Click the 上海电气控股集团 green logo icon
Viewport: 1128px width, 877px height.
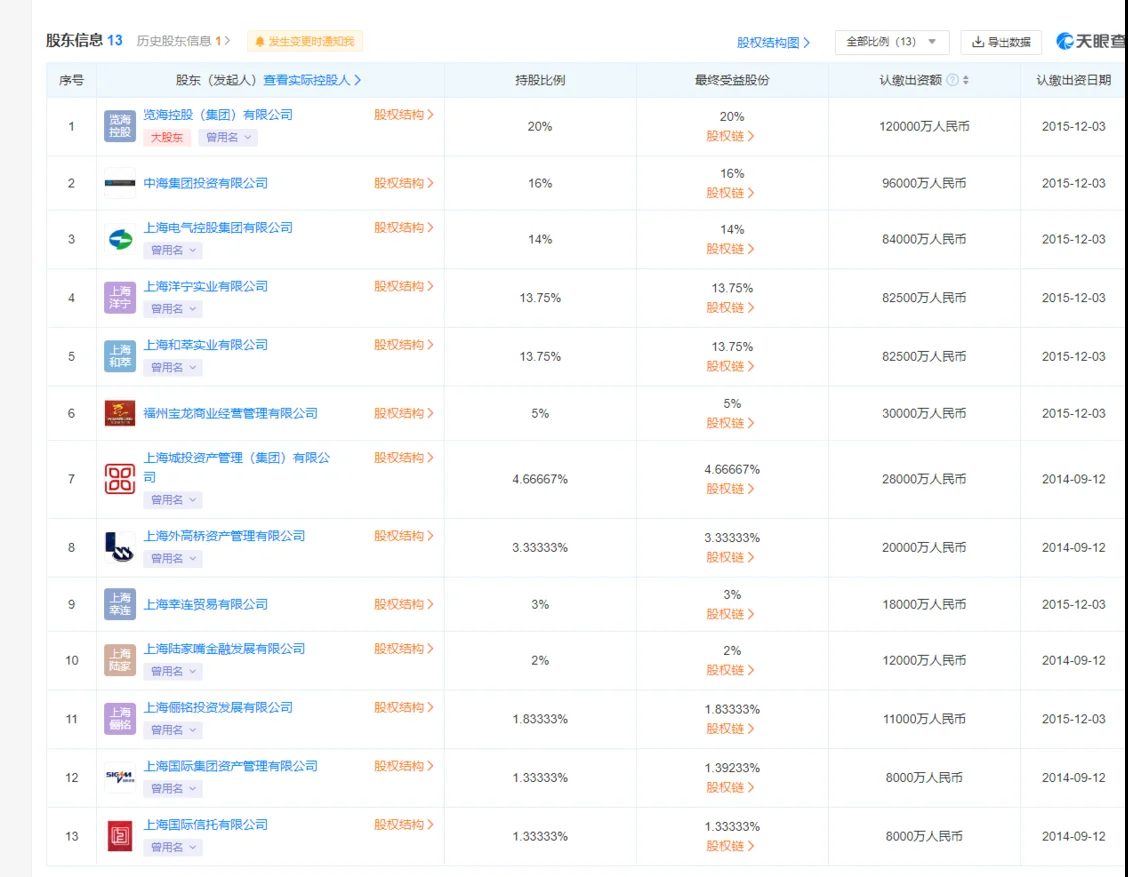click(119, 239)
